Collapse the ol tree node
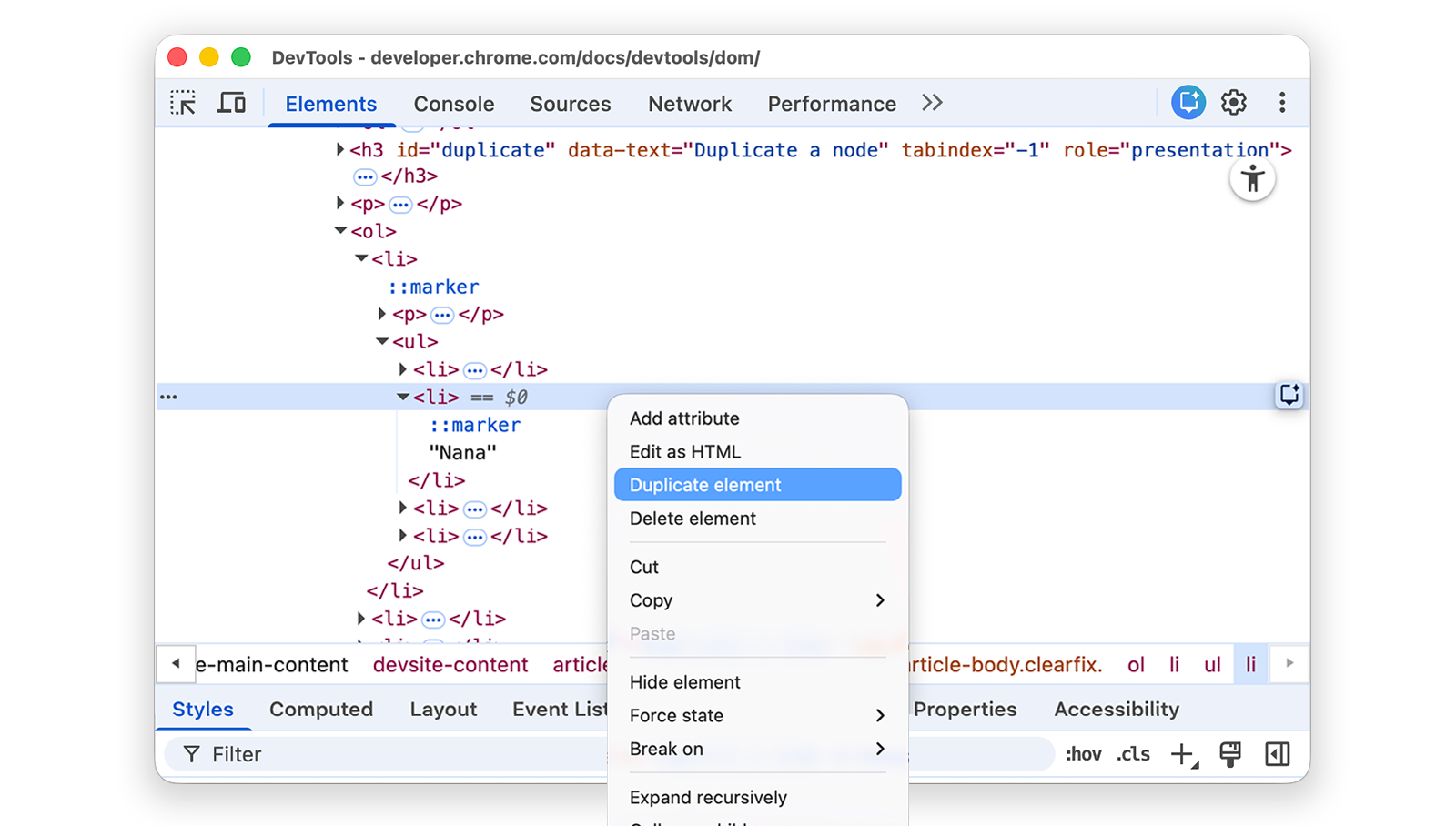Image resolution: width=1456 pixels, height=826 pixels. coord(339,231)
